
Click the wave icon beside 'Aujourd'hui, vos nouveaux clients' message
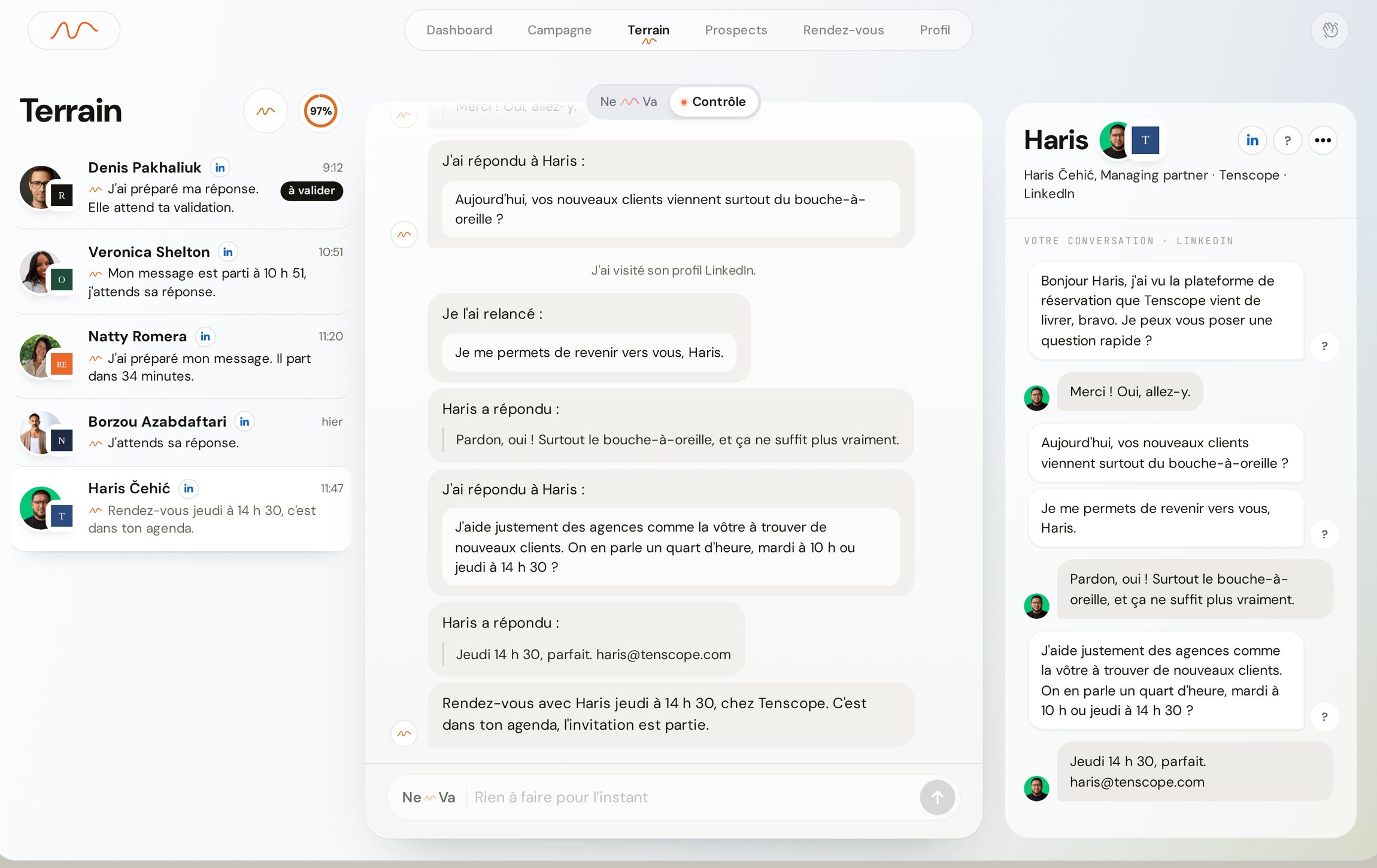(404, 234)
